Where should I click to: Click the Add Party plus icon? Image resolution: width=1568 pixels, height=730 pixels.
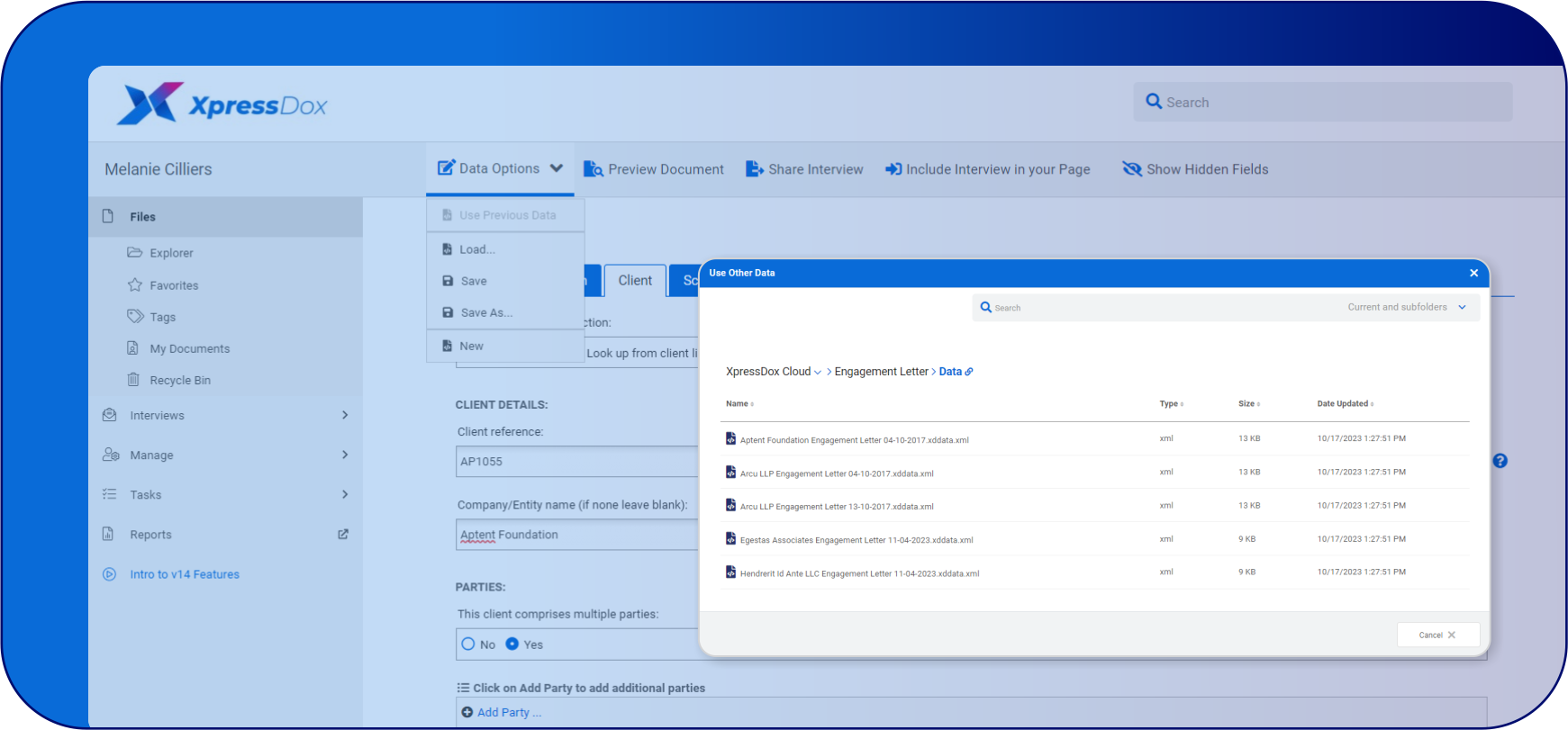pos(467,712)
